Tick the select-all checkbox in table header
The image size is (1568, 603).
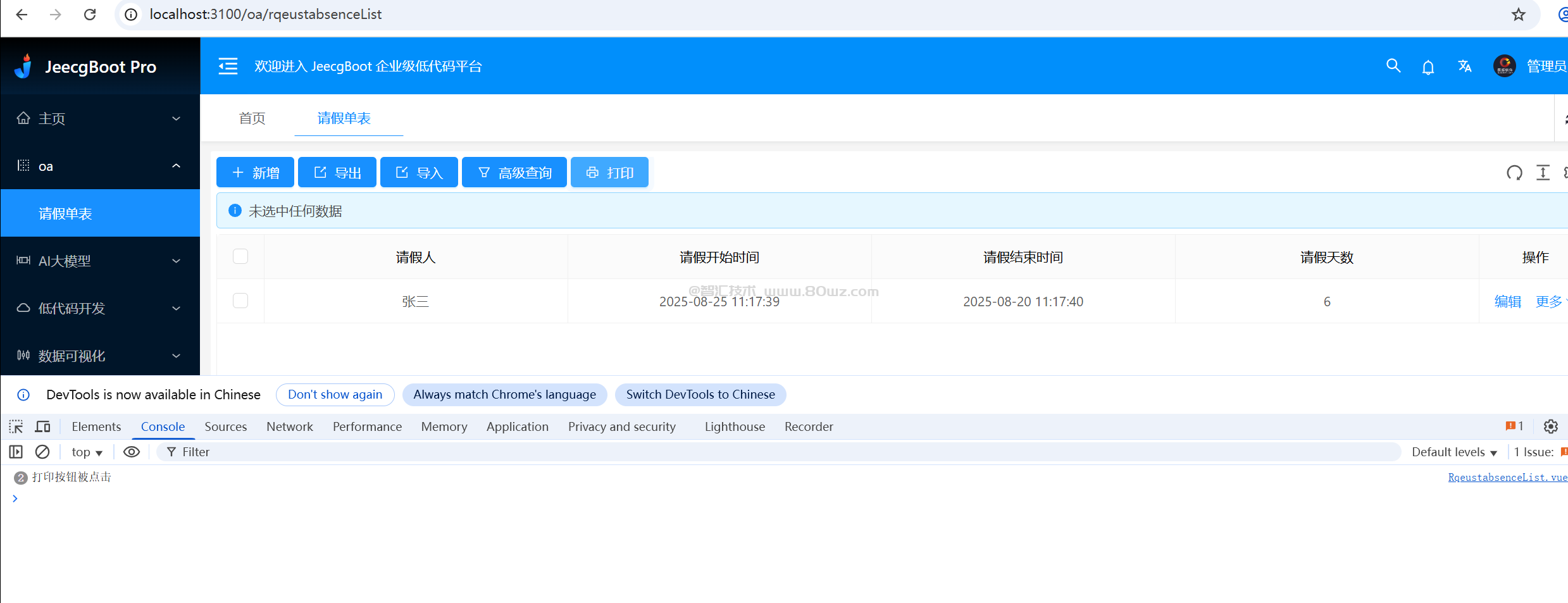pos(240,256)
